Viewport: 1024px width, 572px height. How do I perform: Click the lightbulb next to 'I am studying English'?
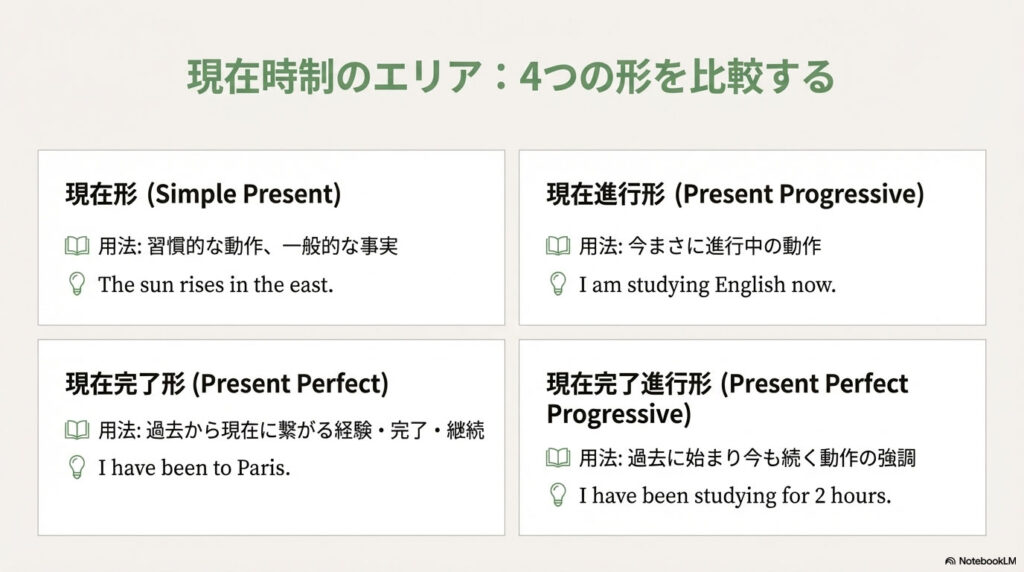558,284
